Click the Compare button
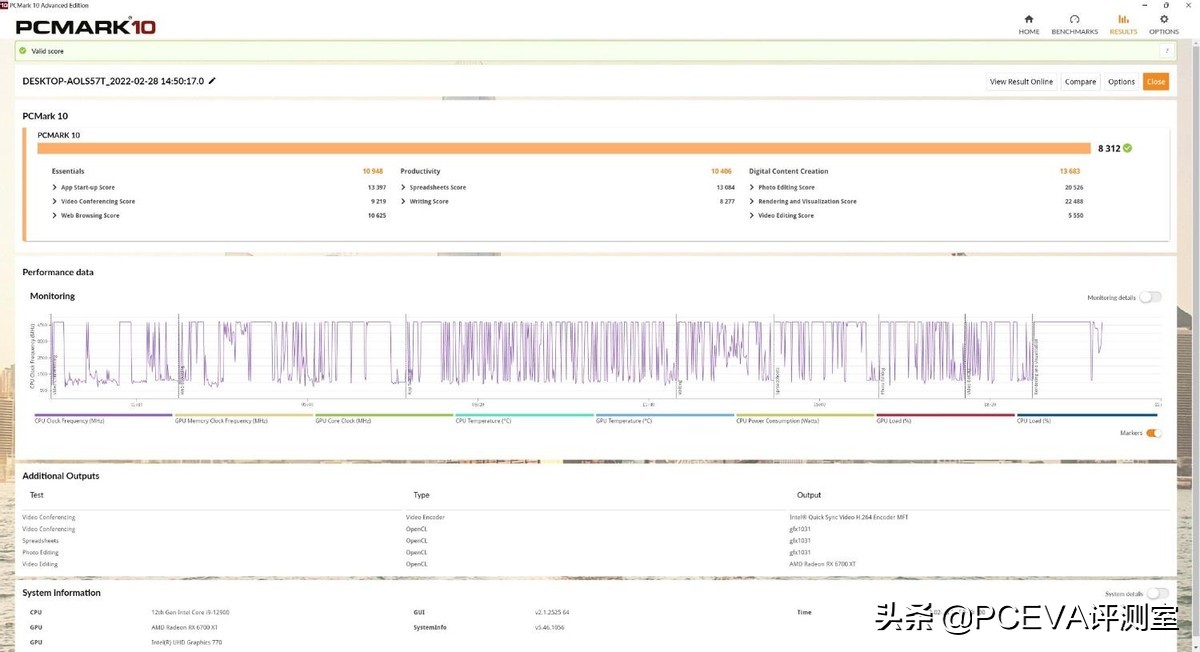 pyautogui.click(x=1080, y=82)
